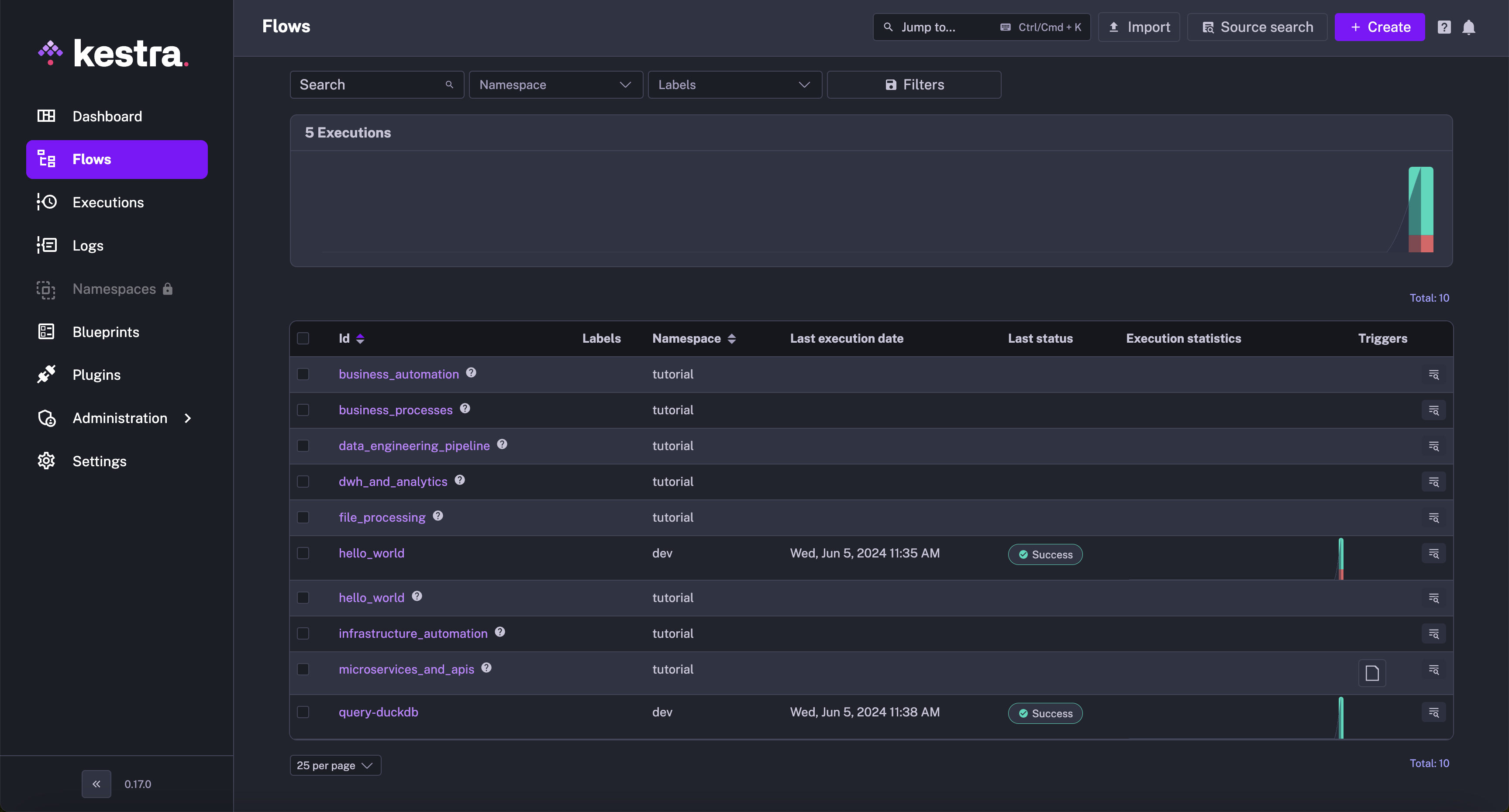Image resolution: width=1509 pixels, height=812 pixels.
Task: Check the data_engineering_pipeline row checkbox
Action: point(303,446)
